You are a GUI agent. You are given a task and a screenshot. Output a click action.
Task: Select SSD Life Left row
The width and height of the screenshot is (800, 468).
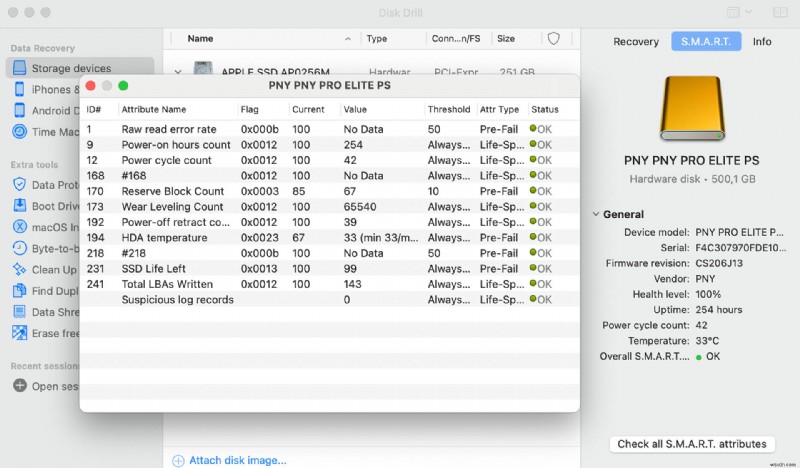(330, 268)
